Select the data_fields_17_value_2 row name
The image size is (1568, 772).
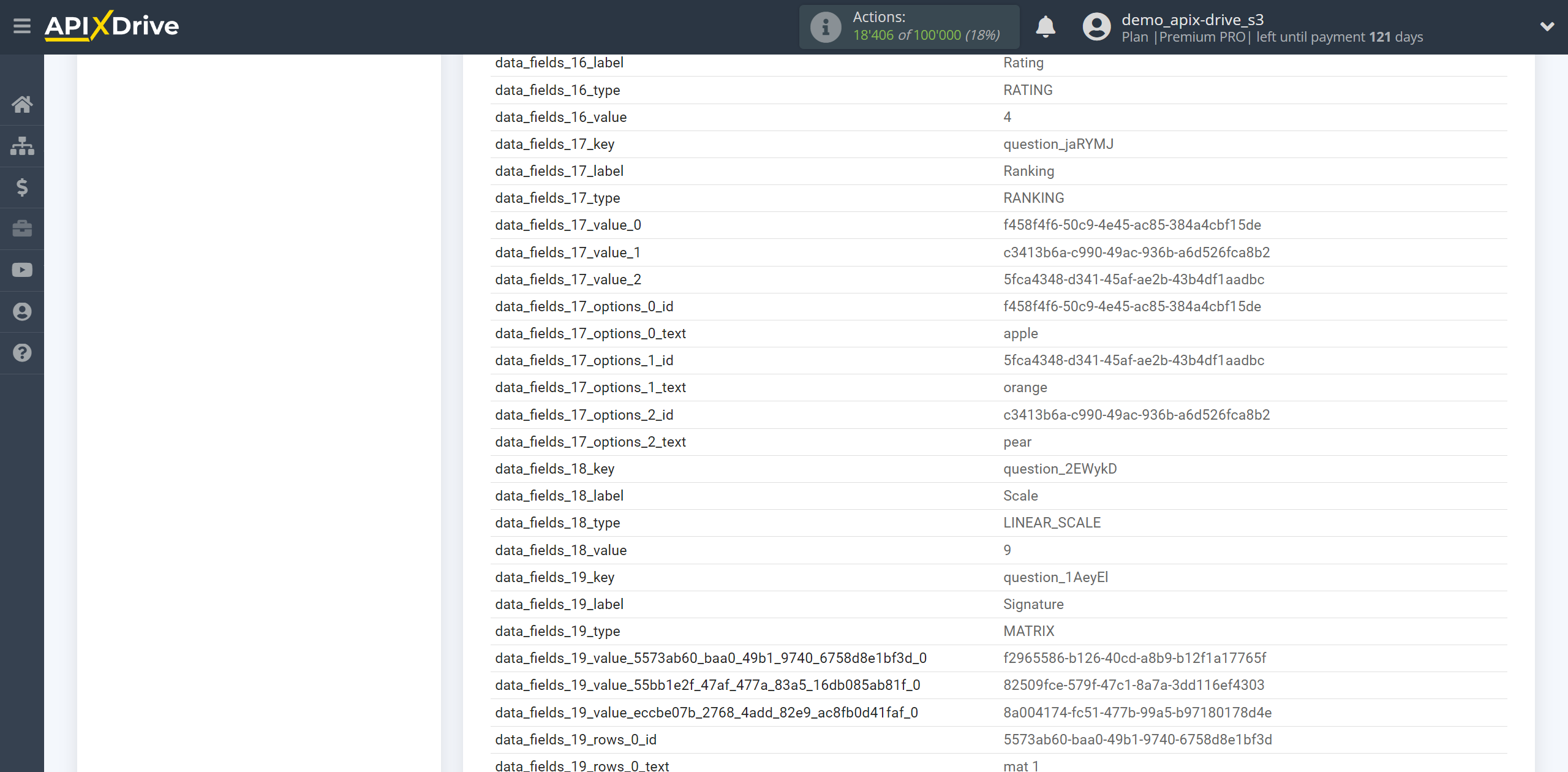click(568, 279)
